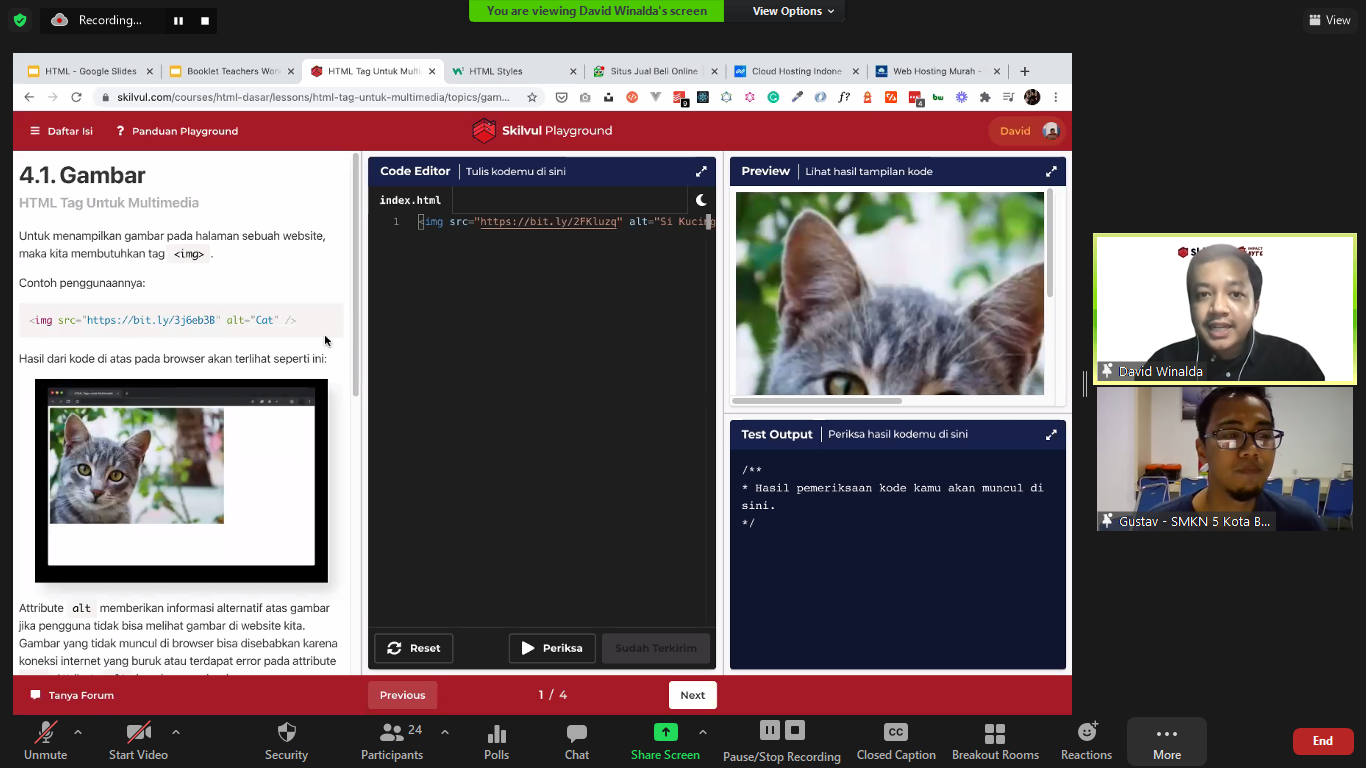Click the browser address bar
The width and height of the screenshot is (1366, 768).
click(300, 97)
